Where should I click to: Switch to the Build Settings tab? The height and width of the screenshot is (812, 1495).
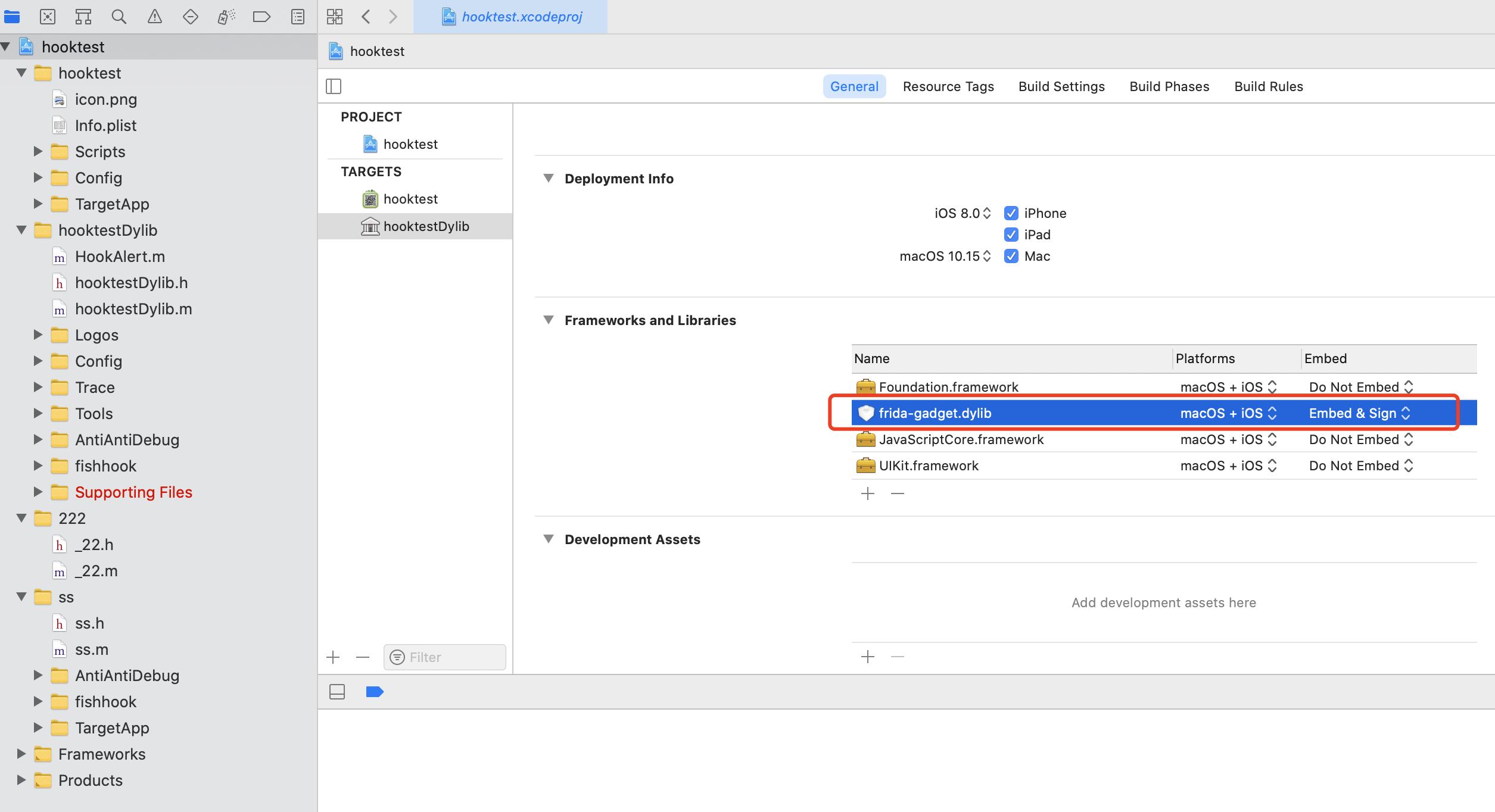(1061, 86)
